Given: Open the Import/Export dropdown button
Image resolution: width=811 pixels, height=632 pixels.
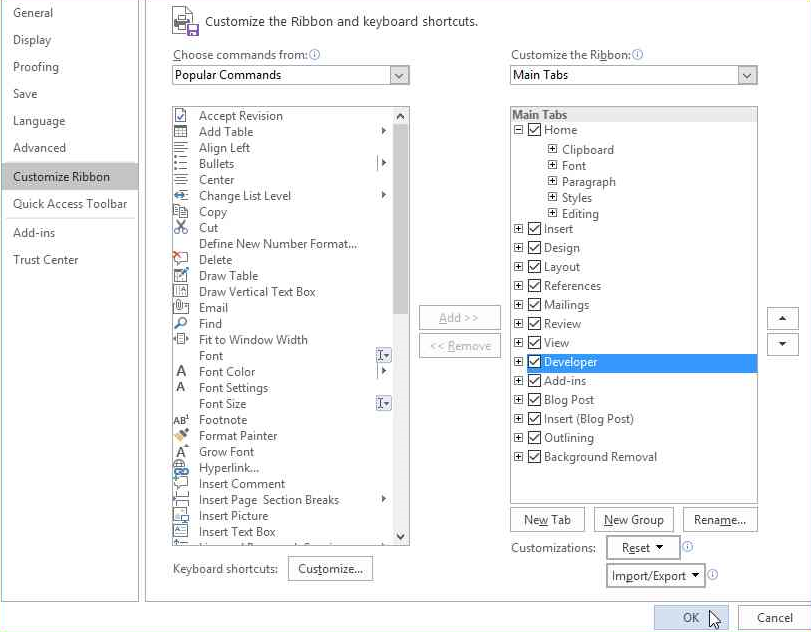Looking at the screenshot, I should coord(656,575).
